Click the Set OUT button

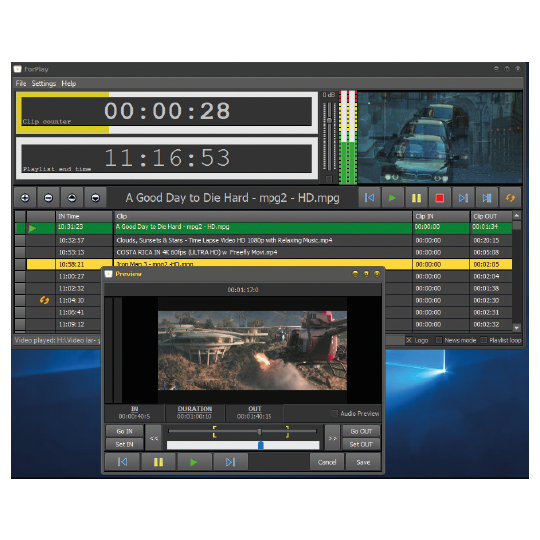pyautogui.click(x=361, y=444)
